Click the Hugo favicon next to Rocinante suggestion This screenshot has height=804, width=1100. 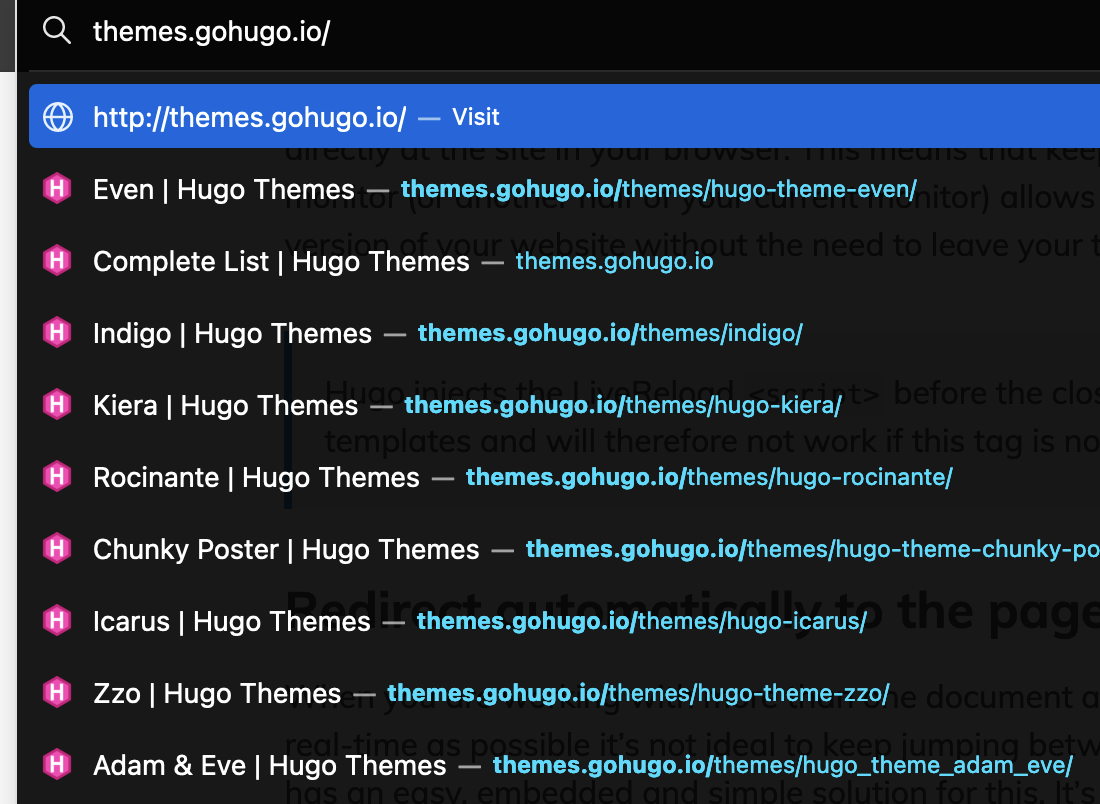57,477
